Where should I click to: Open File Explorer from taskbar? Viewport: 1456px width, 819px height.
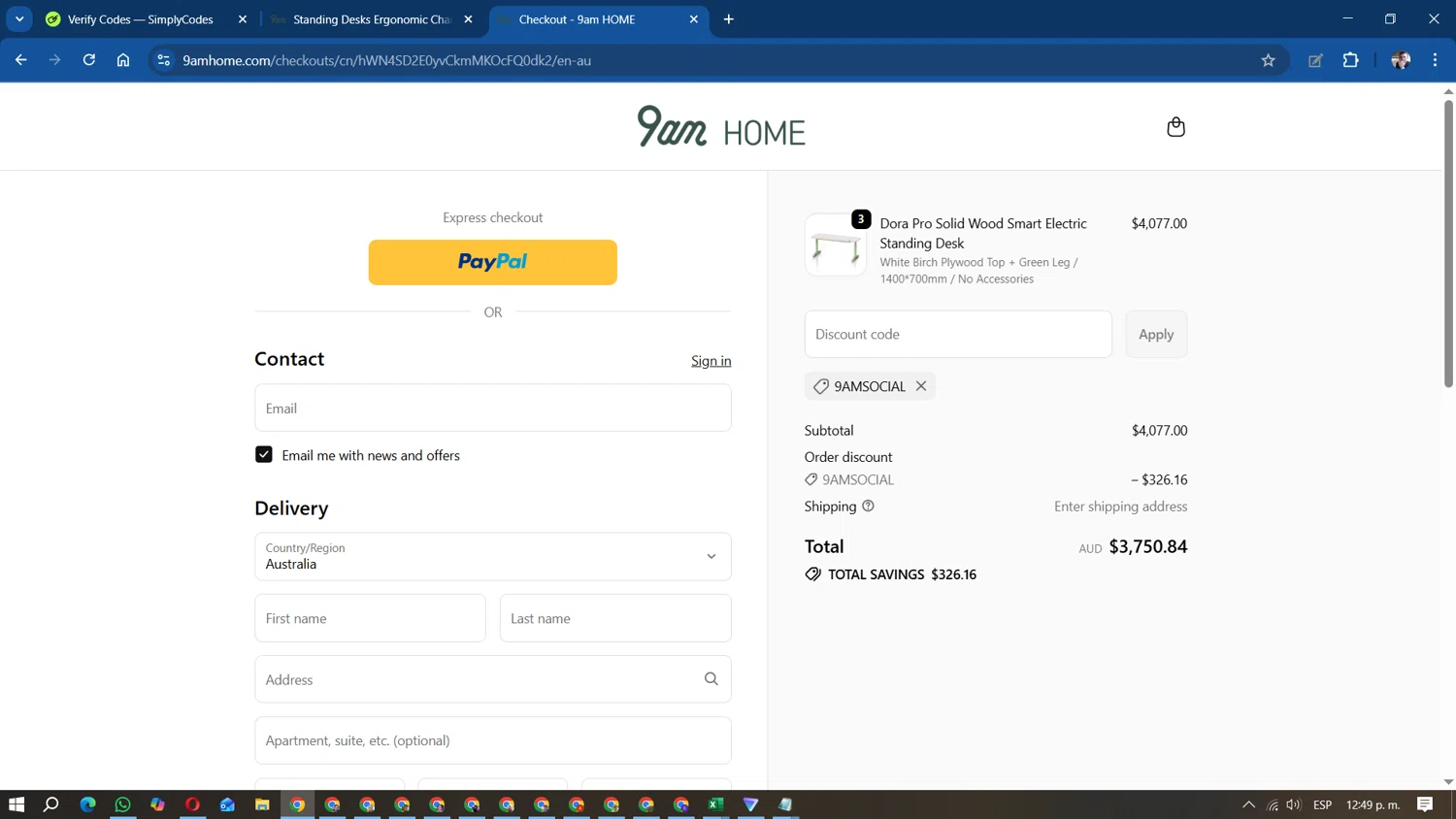point(262,804)
